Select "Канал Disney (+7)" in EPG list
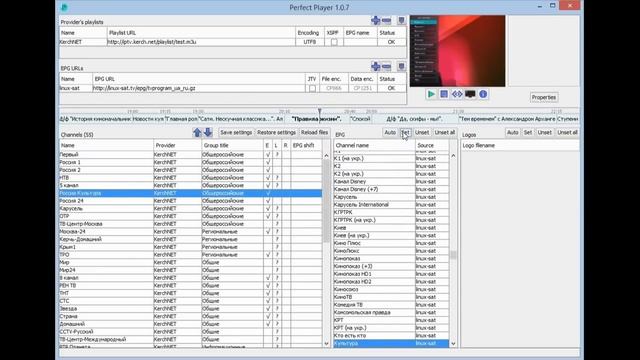The height and width of the screenshot is (360, 640). pyautogui.click(x=391, y=189)
